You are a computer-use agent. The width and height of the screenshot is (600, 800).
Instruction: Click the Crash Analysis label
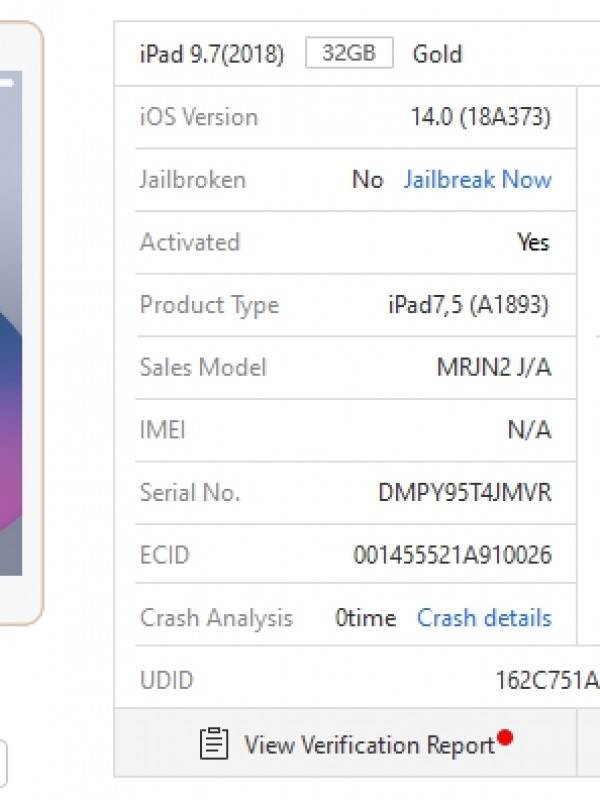(216, 618)
